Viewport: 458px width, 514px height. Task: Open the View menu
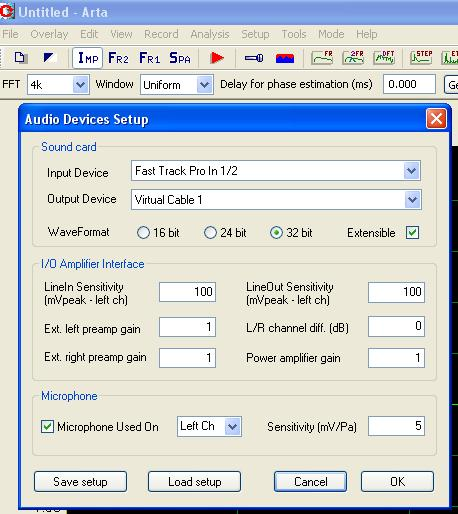coord(121,34)
